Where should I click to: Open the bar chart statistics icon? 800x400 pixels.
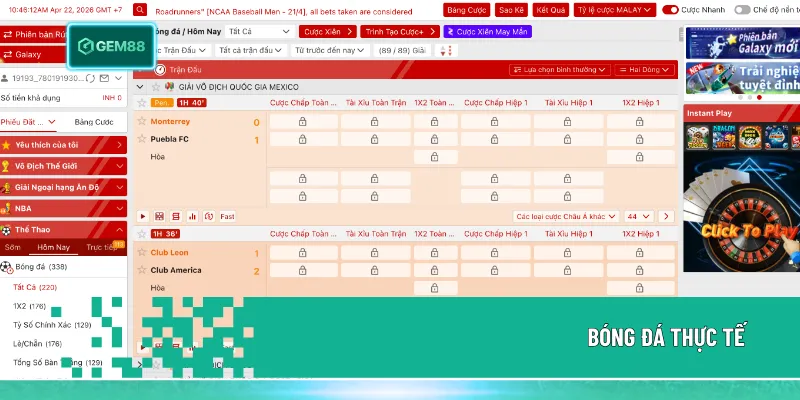(192, 216)
